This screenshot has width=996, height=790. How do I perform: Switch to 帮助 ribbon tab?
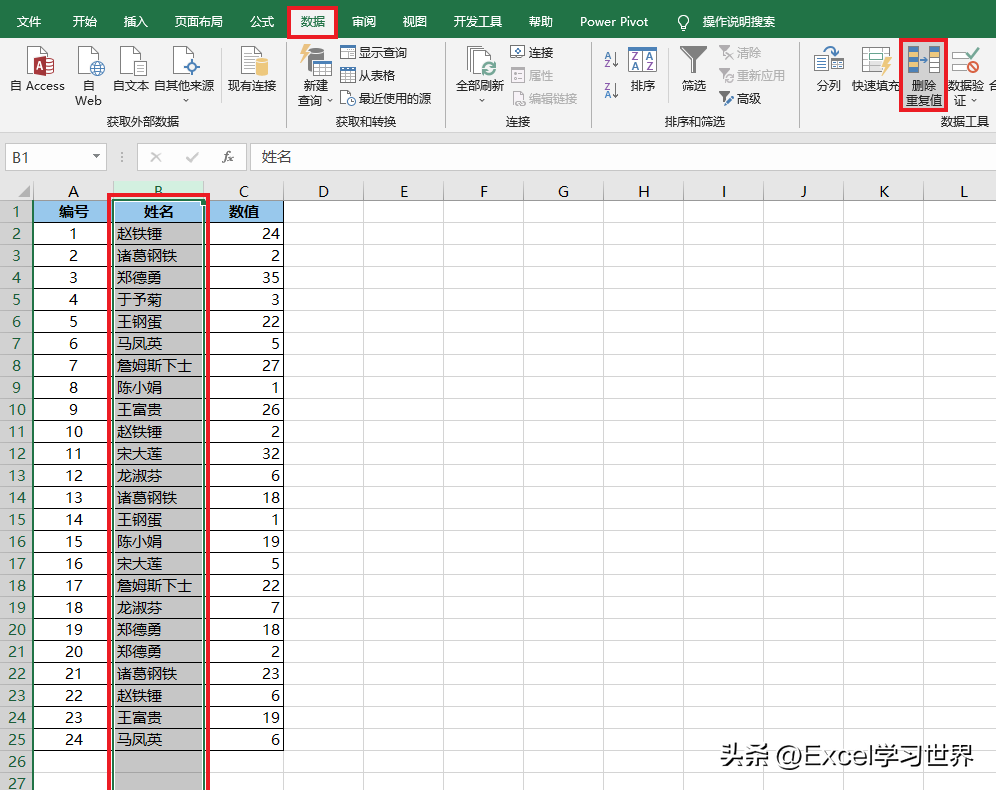[x=541, y=22]
